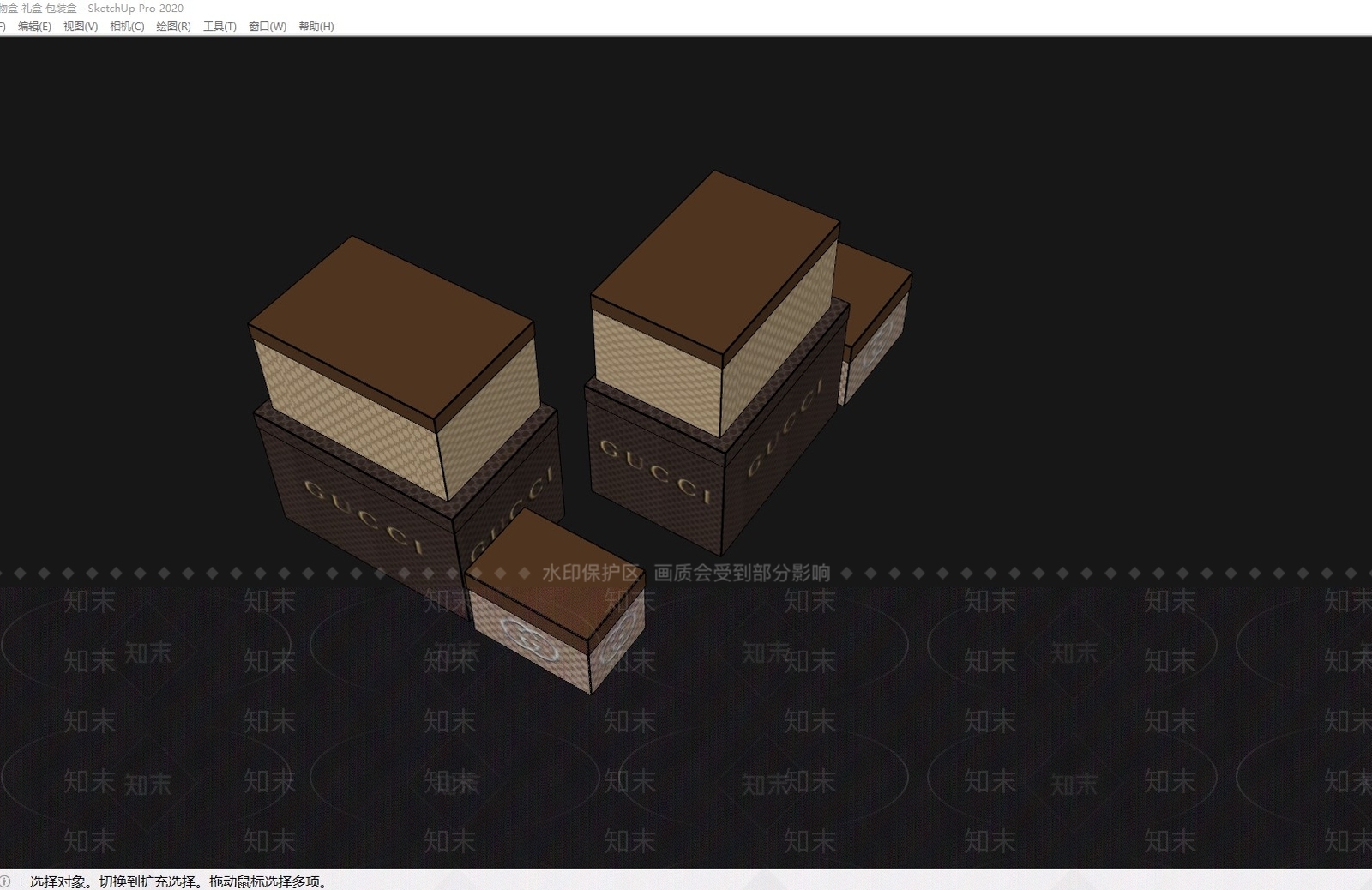This screenshot has height=890, width=1372.
Task: Select the brown lid of the left stacked box
Action: coord(392,330)
